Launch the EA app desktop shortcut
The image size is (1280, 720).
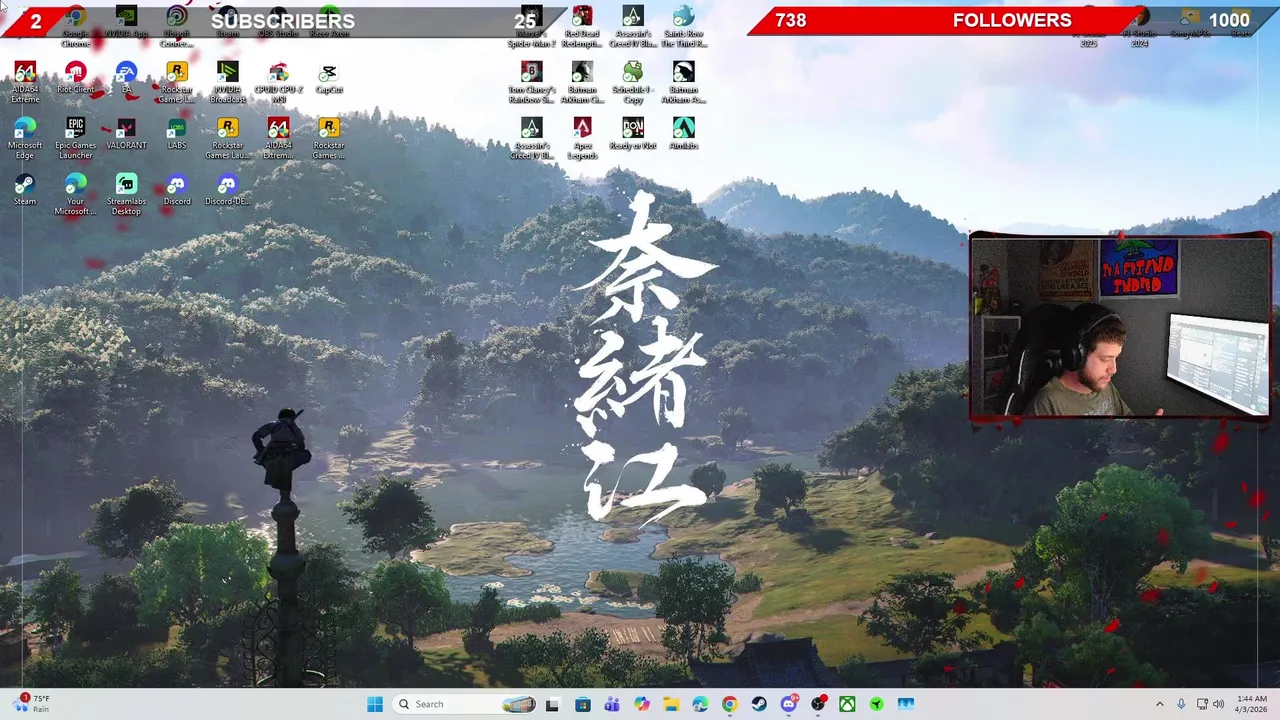[126, 78]
